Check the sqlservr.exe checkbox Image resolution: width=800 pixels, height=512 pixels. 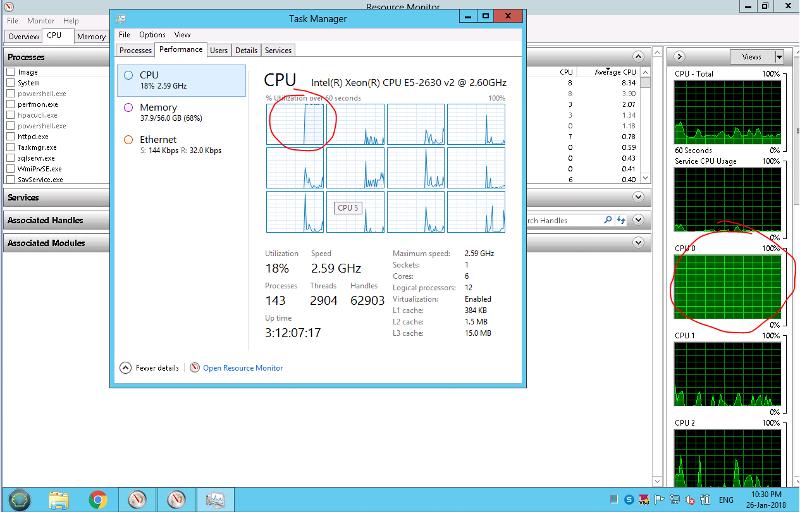[x=10, y=158]
